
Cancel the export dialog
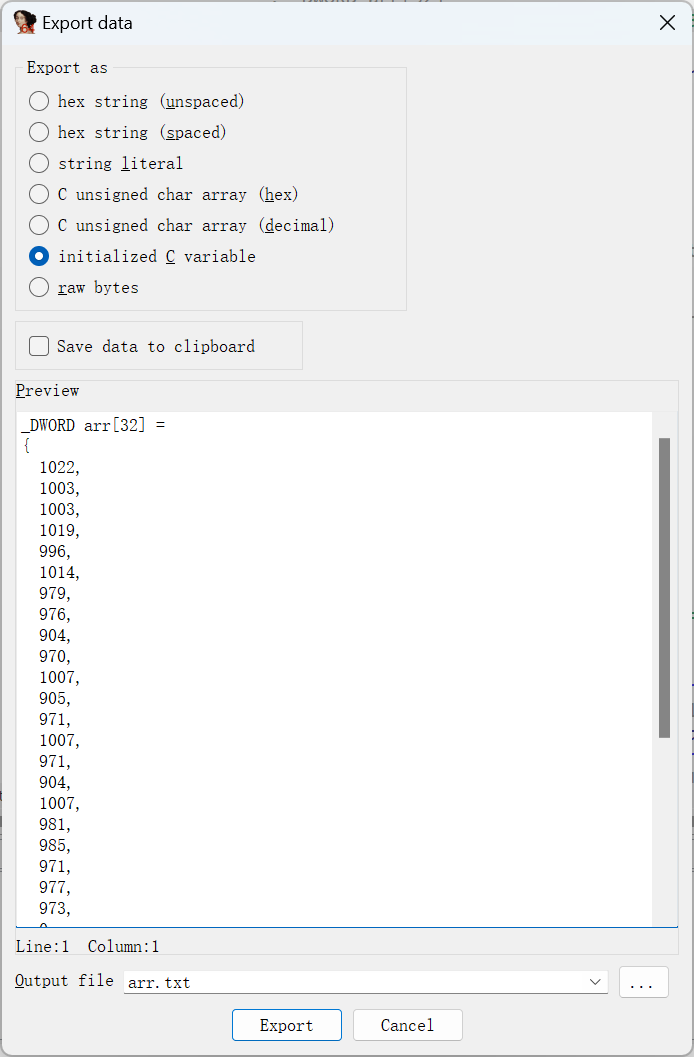click(407, 1025)
